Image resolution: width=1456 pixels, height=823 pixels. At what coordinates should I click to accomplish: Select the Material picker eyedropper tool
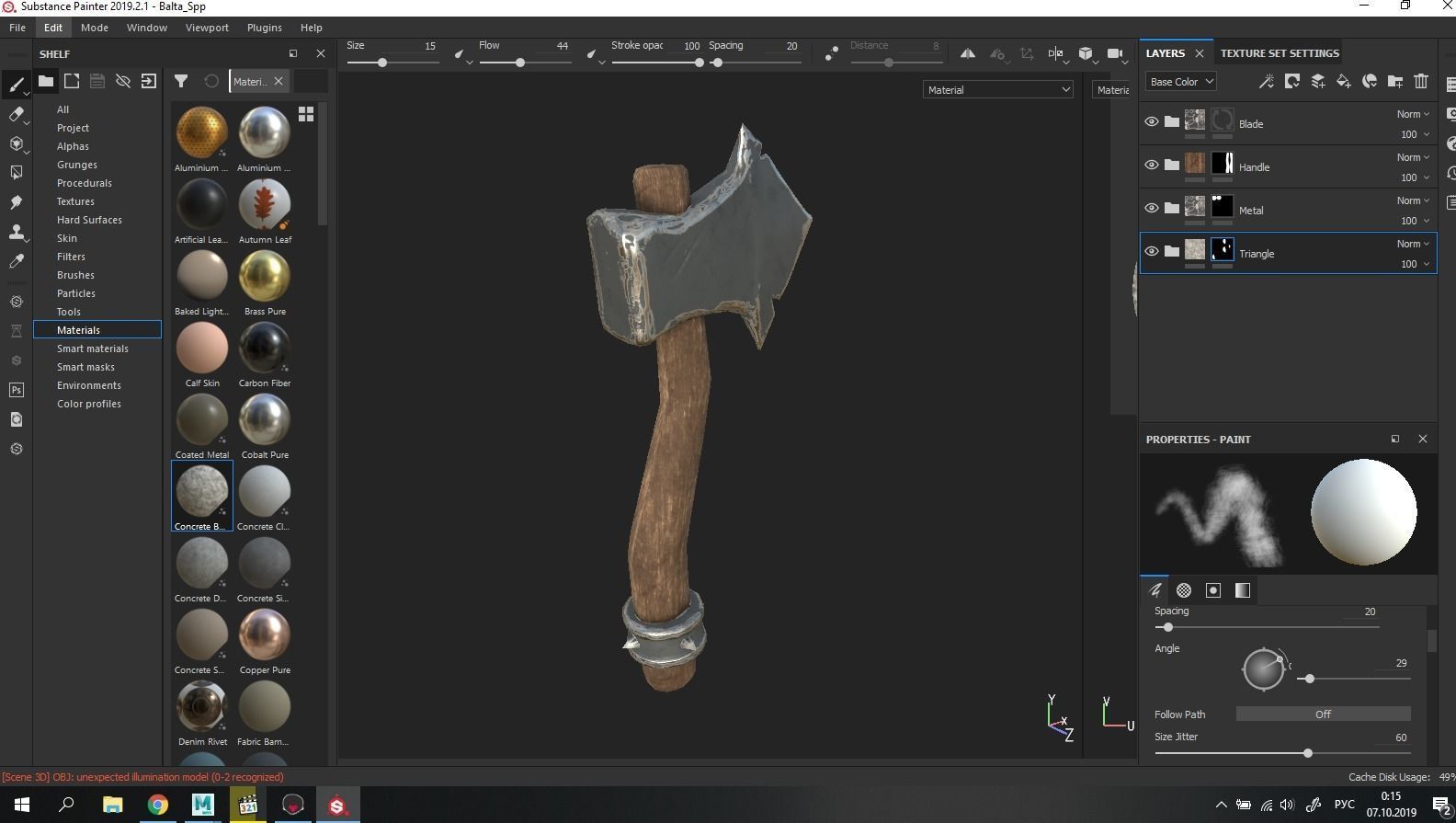(x=16, y=261)
